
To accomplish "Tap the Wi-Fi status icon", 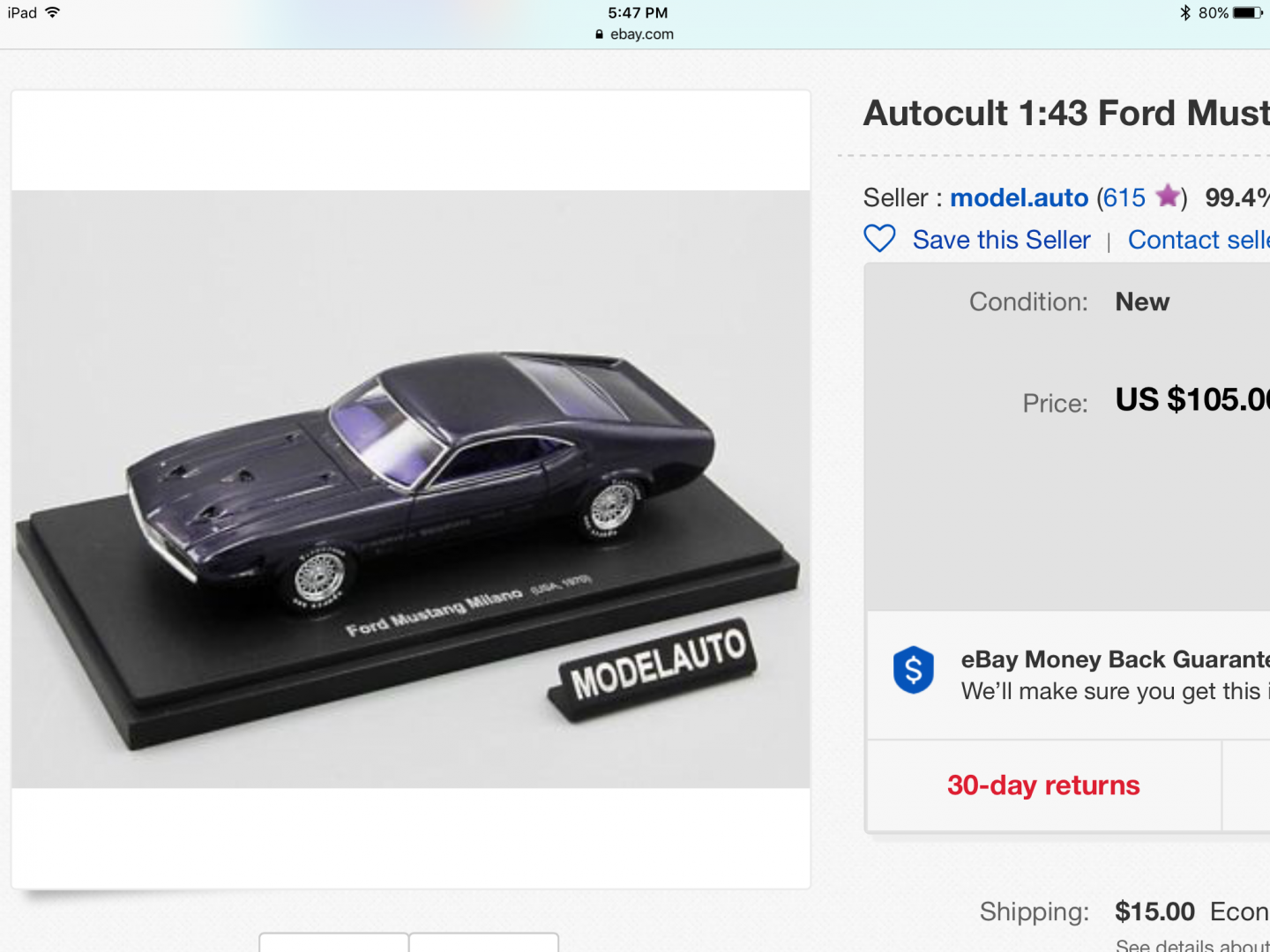I will 53,12.
